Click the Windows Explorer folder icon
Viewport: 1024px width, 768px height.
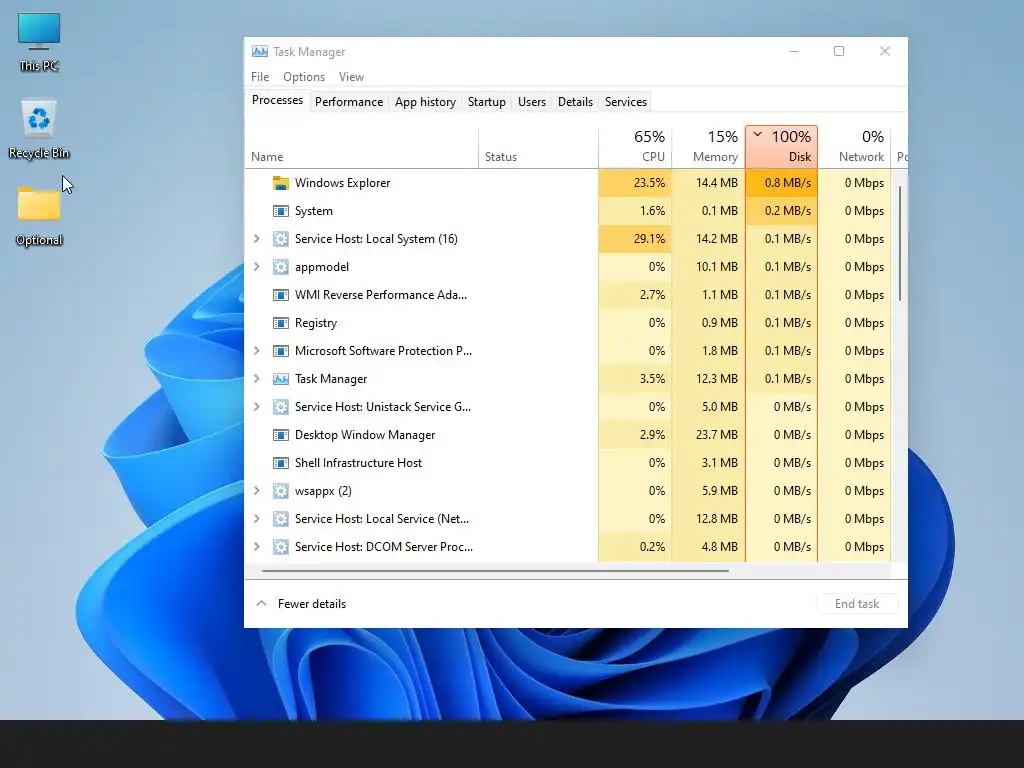pos(281,183)
